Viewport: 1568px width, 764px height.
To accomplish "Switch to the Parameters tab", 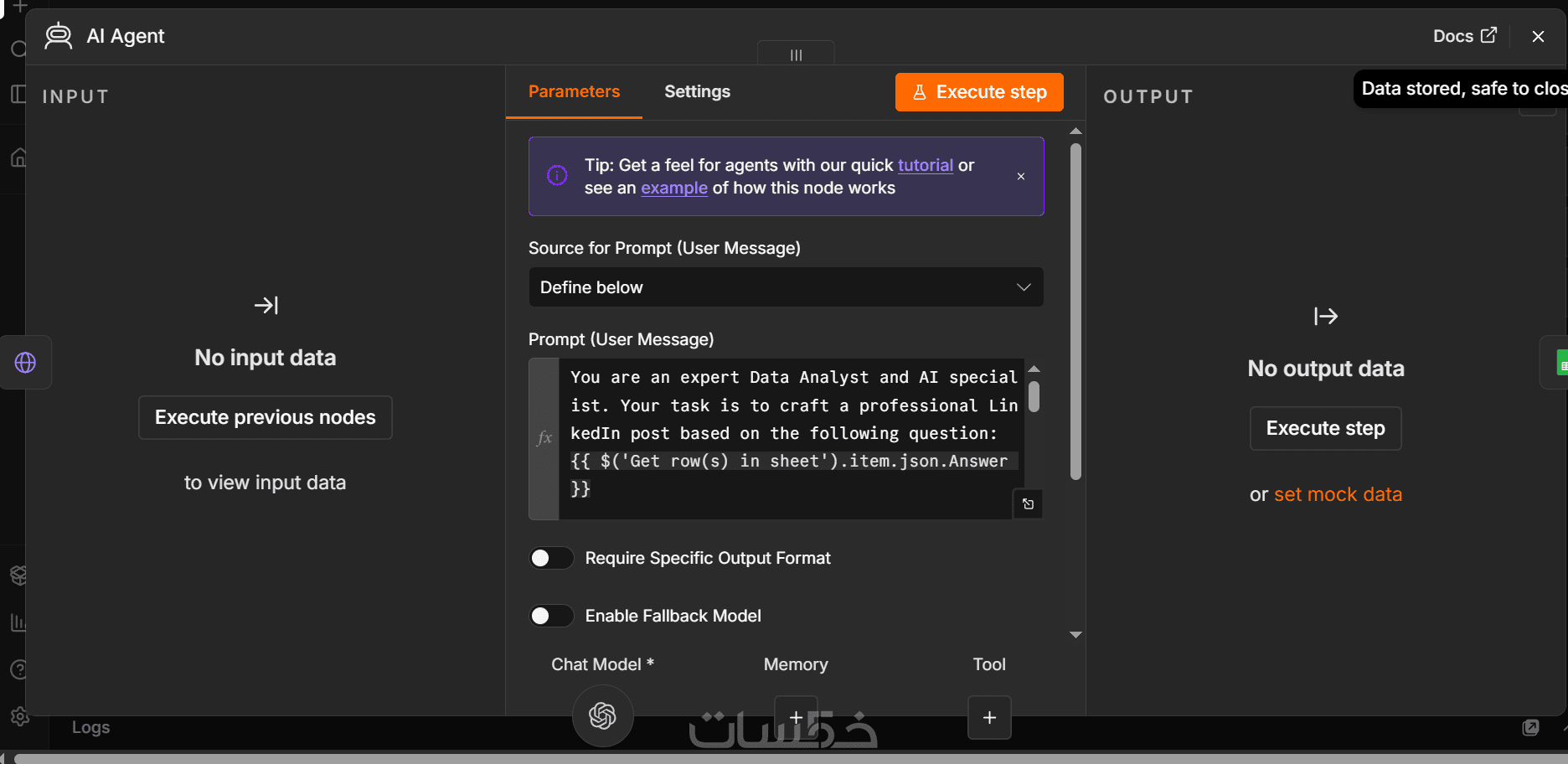I will click(x=574, y=91).
